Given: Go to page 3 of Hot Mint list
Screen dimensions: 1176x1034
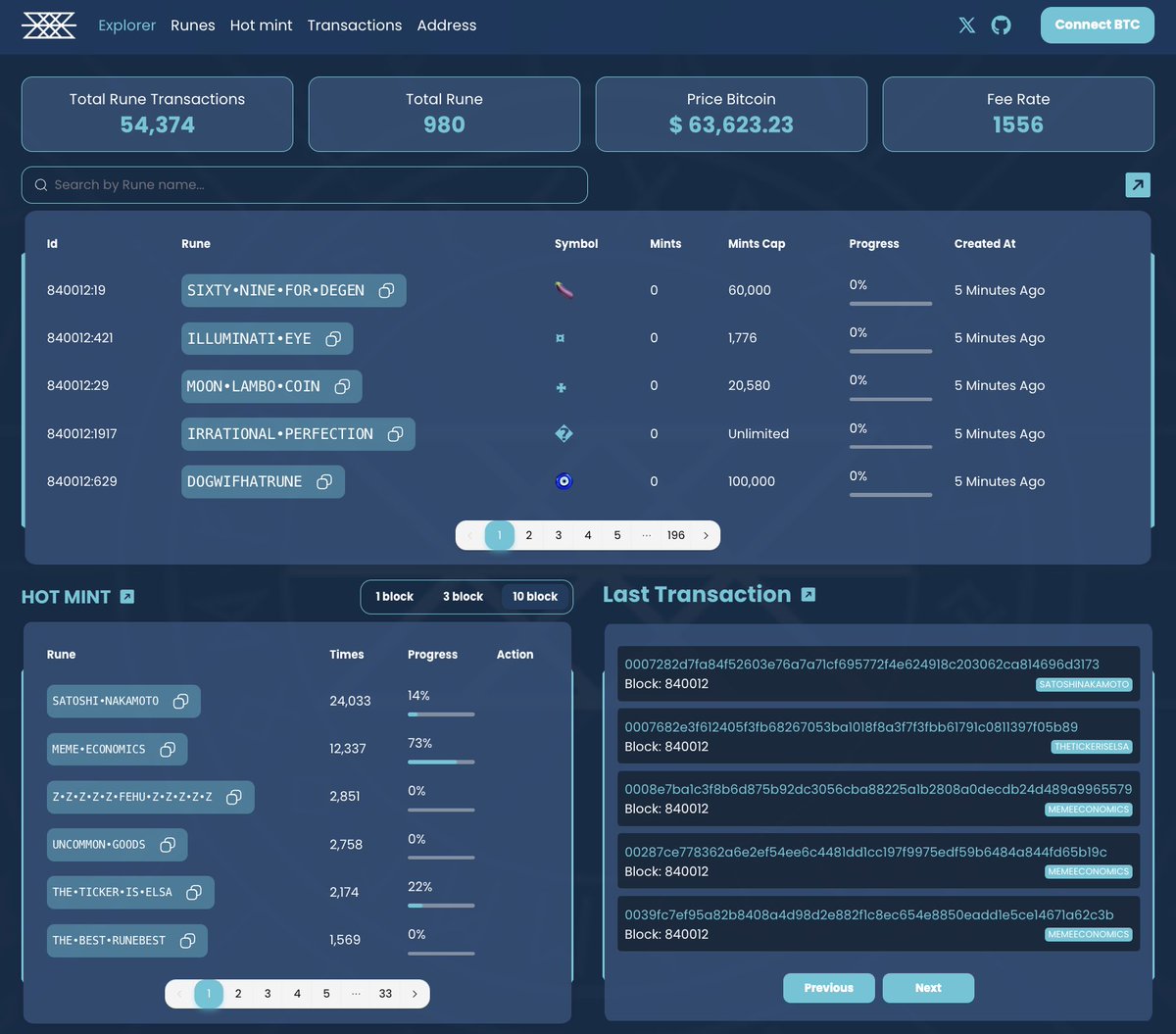Looking at the screenshot, I should click(268, 994).
